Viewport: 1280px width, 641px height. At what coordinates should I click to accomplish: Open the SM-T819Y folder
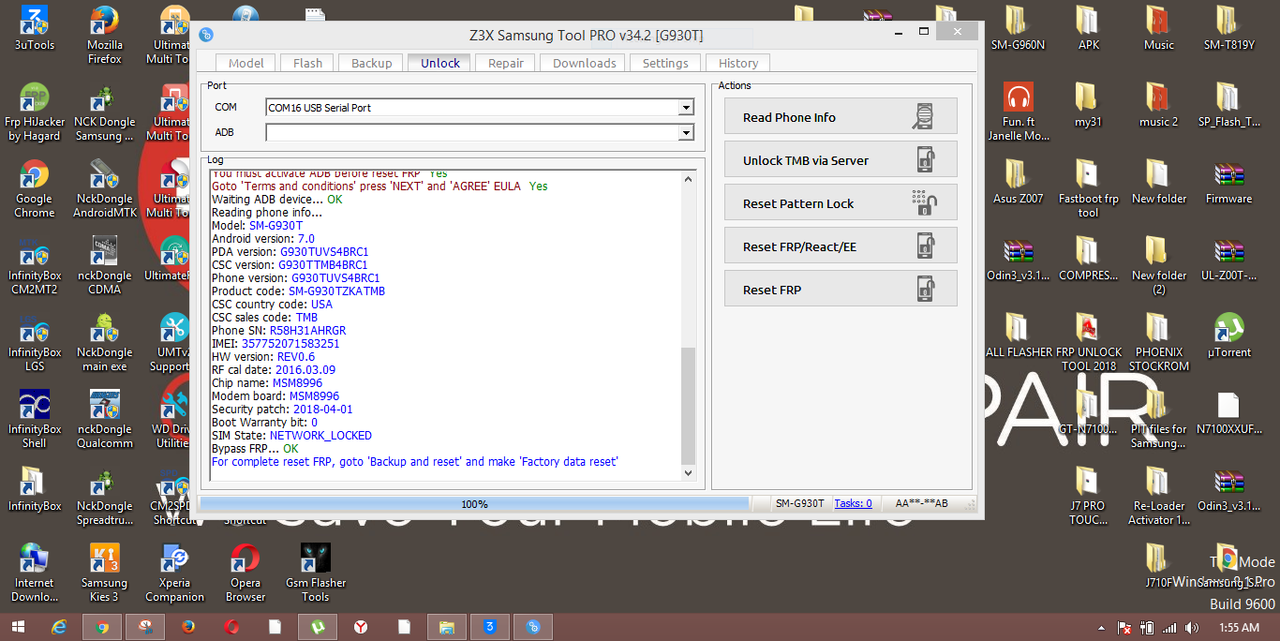click(1229, 29)
